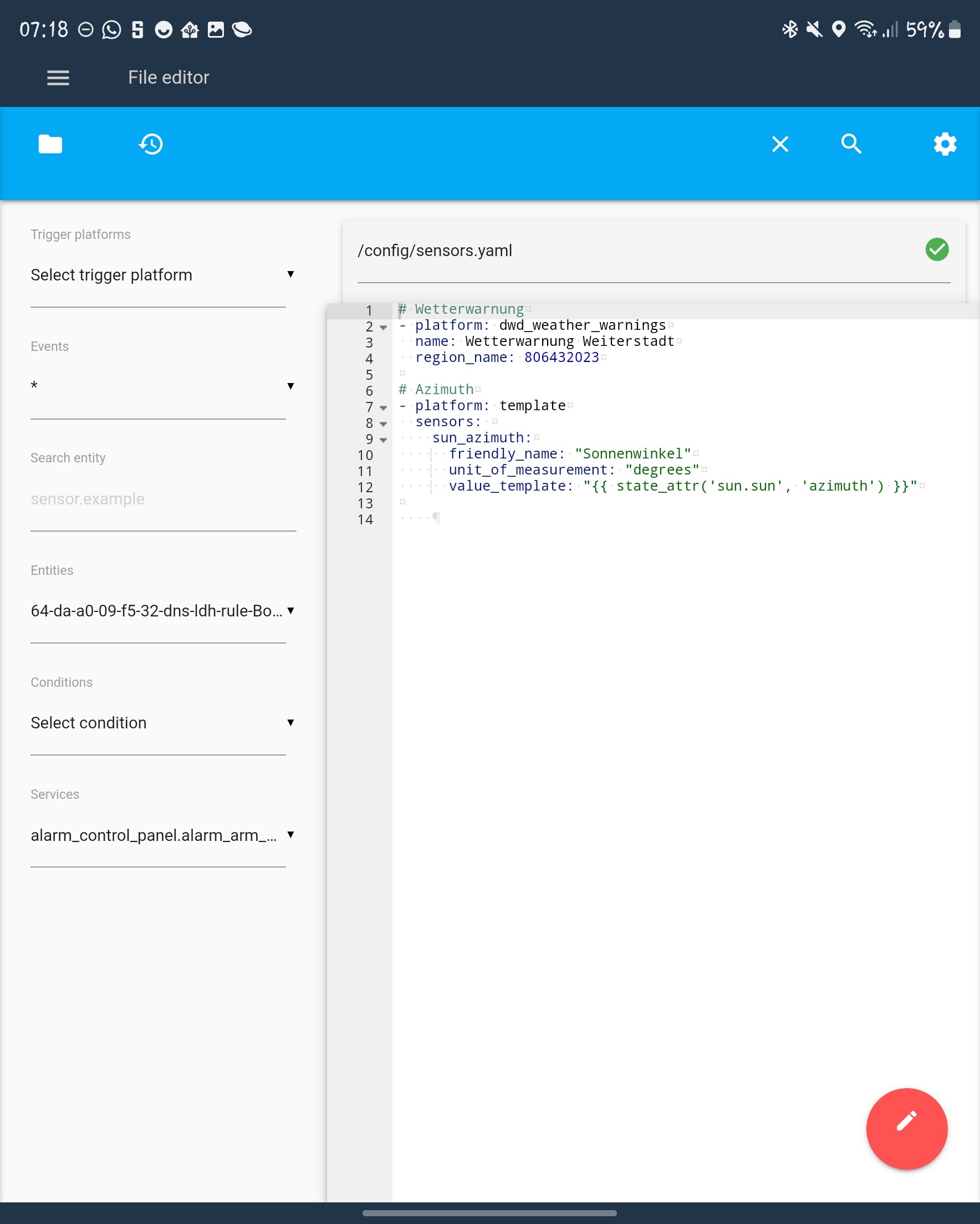Open the Select condition dropdown
This screenshot has width=980, height=1224.
tap(159, 723)
